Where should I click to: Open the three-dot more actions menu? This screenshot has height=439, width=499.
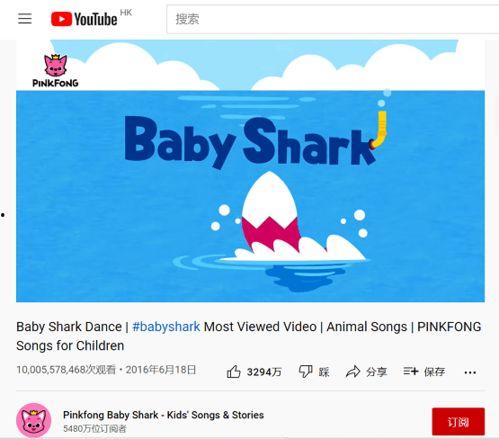(x=470, y=372)
